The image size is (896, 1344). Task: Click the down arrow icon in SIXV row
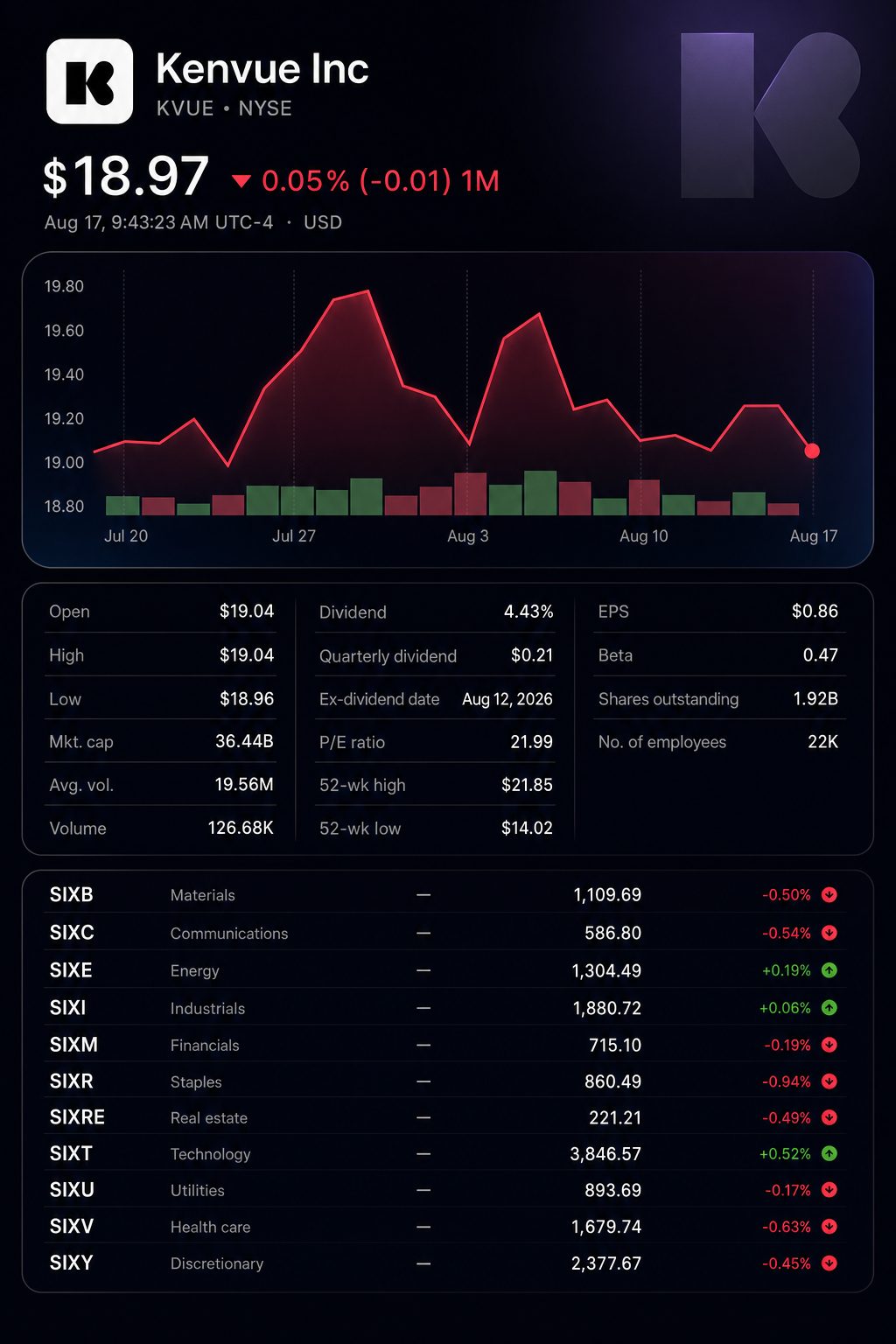pyautogui.click(x=829, y=1227)
